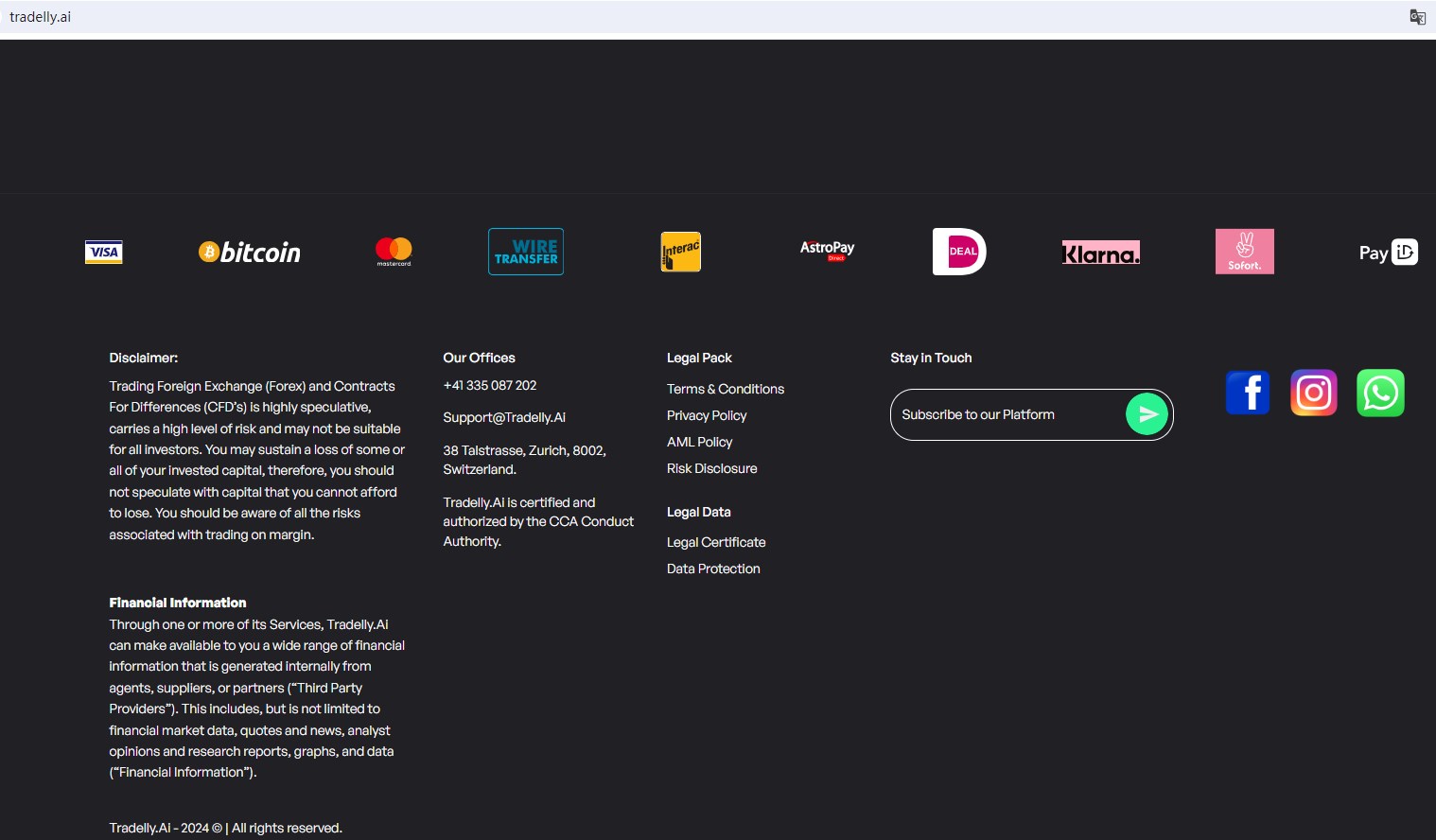Click the iDEAL payment icon
Screen dimensions: 1436x840
click(x=959, y=252)
